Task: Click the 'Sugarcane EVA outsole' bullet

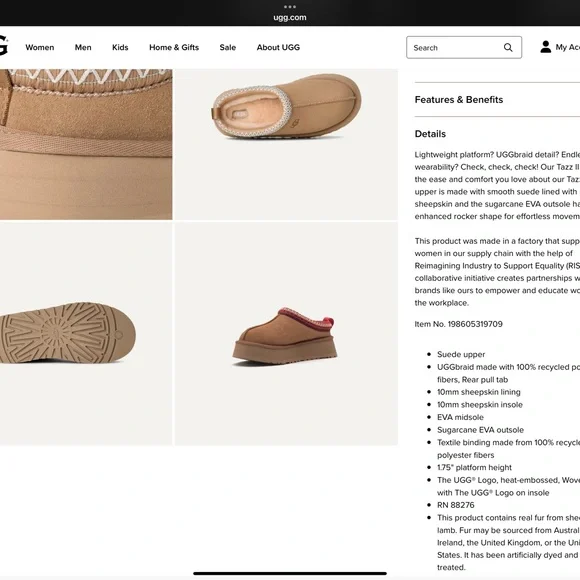Action: point(480,430)
